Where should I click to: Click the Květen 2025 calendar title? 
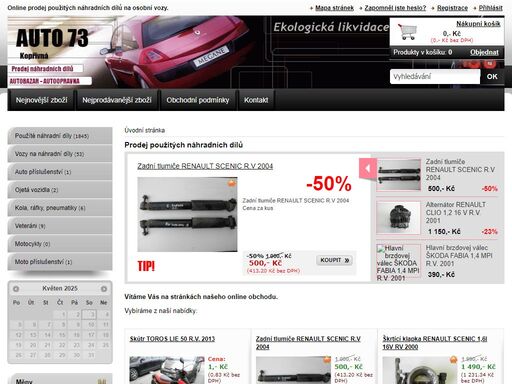[60, 288]
